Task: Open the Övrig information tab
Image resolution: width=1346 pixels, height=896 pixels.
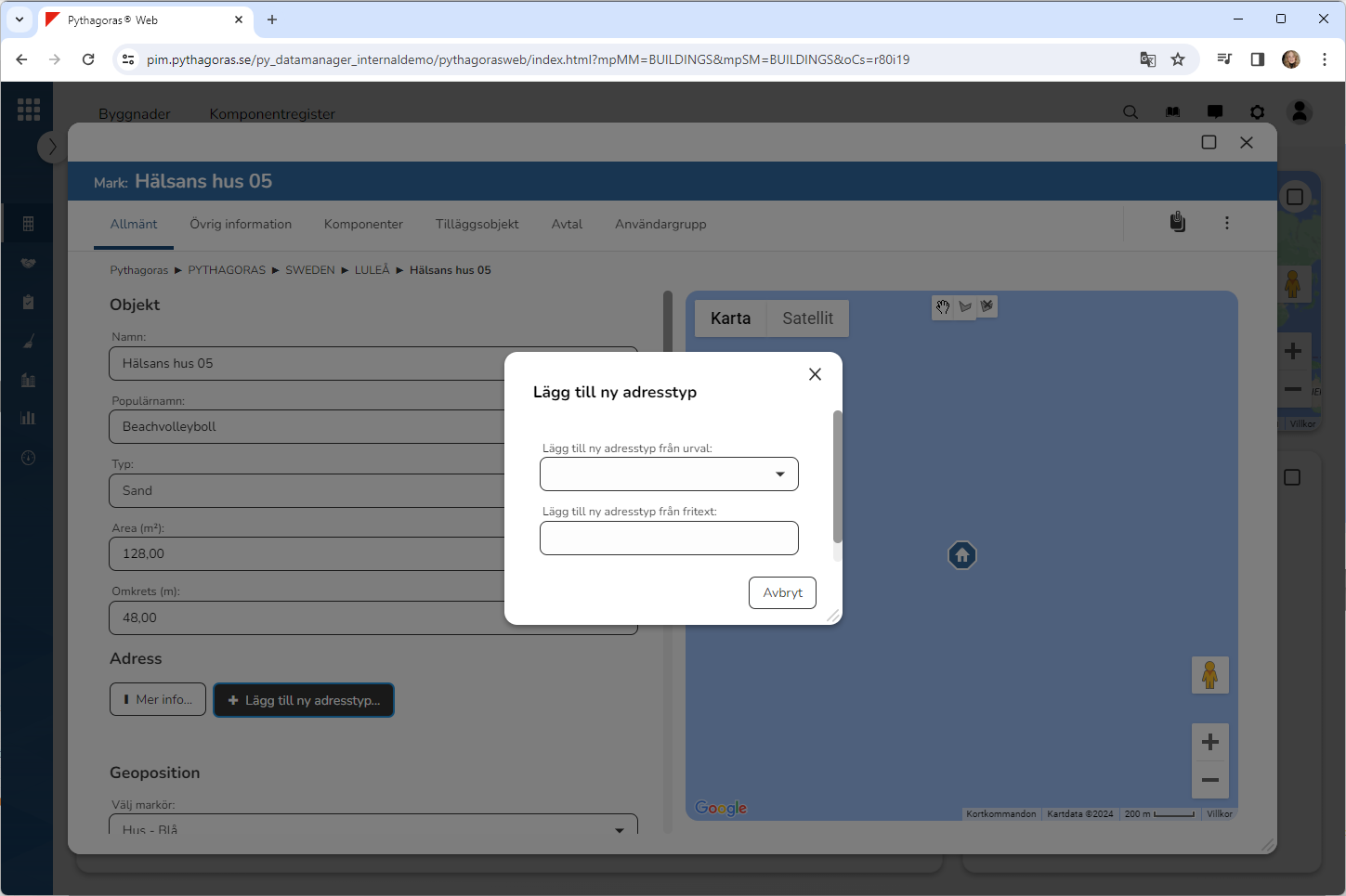Action: [241, 225]
